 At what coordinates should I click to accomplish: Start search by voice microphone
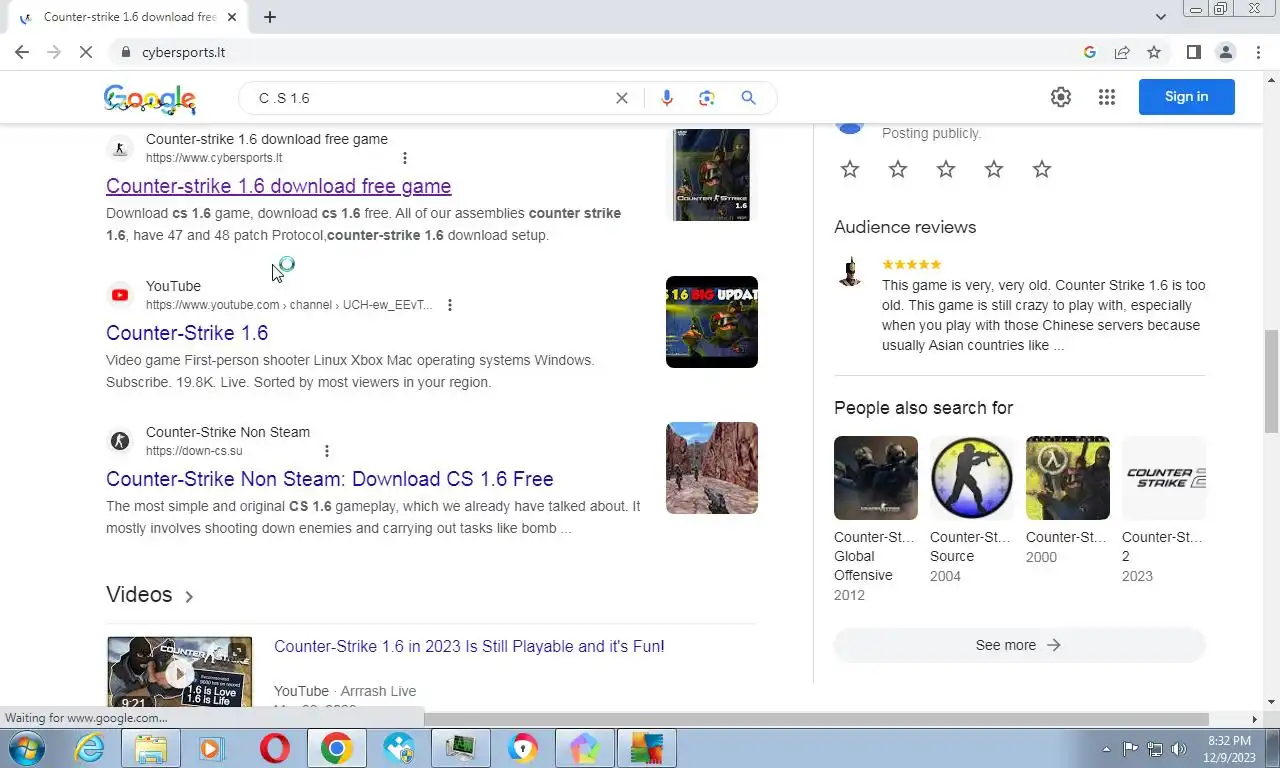[x=667, y=98]
